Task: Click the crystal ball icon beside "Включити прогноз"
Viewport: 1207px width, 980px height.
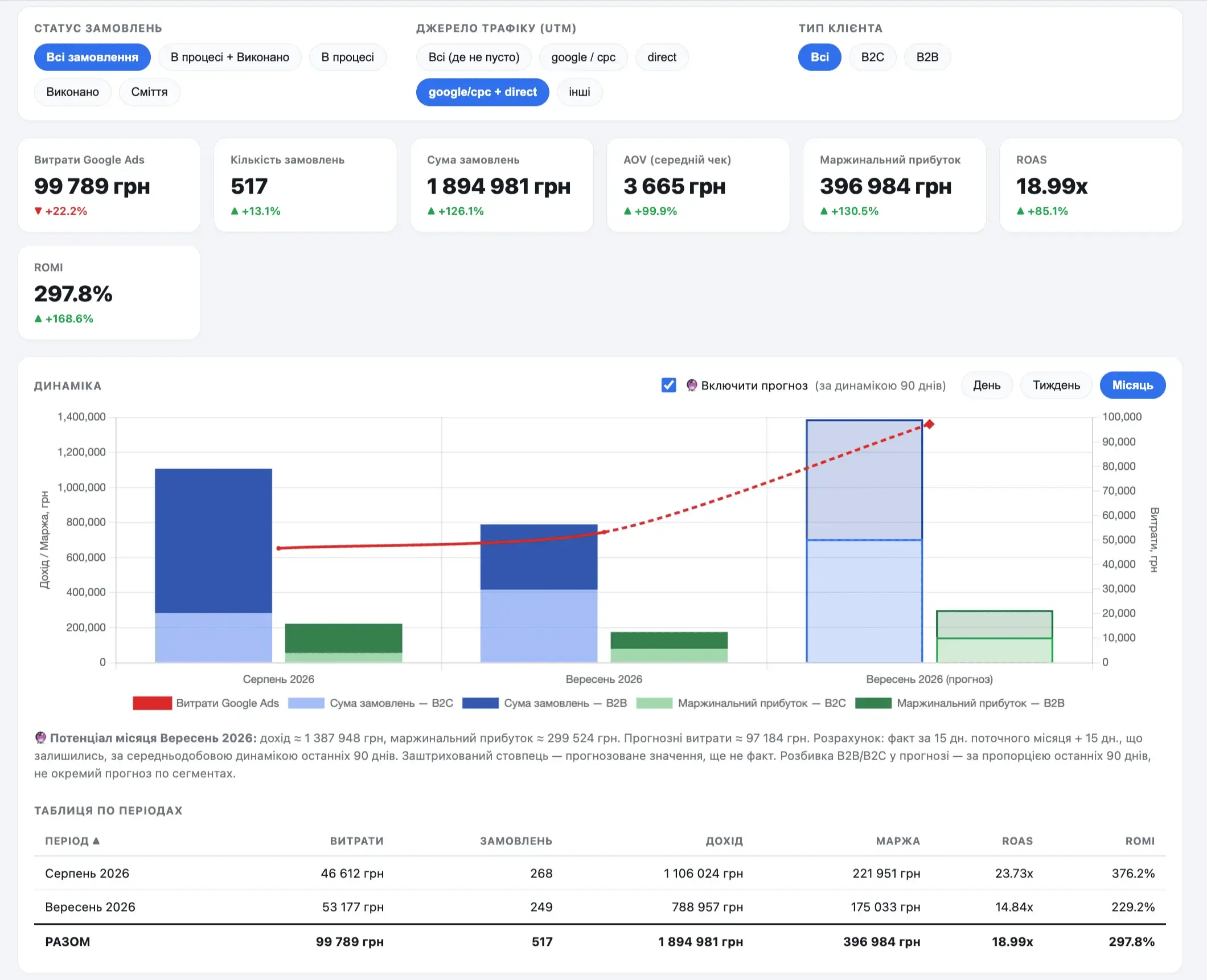Action: [x=692, y=386]
